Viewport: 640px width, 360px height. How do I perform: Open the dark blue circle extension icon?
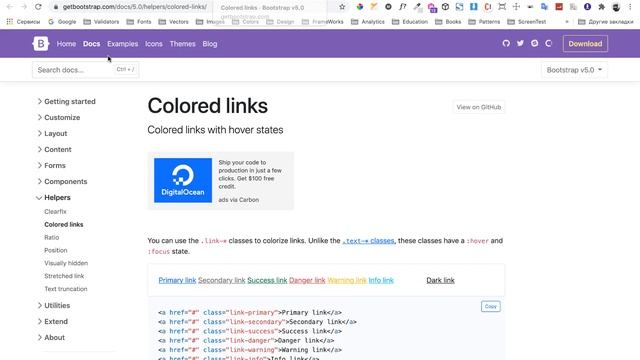587,7
